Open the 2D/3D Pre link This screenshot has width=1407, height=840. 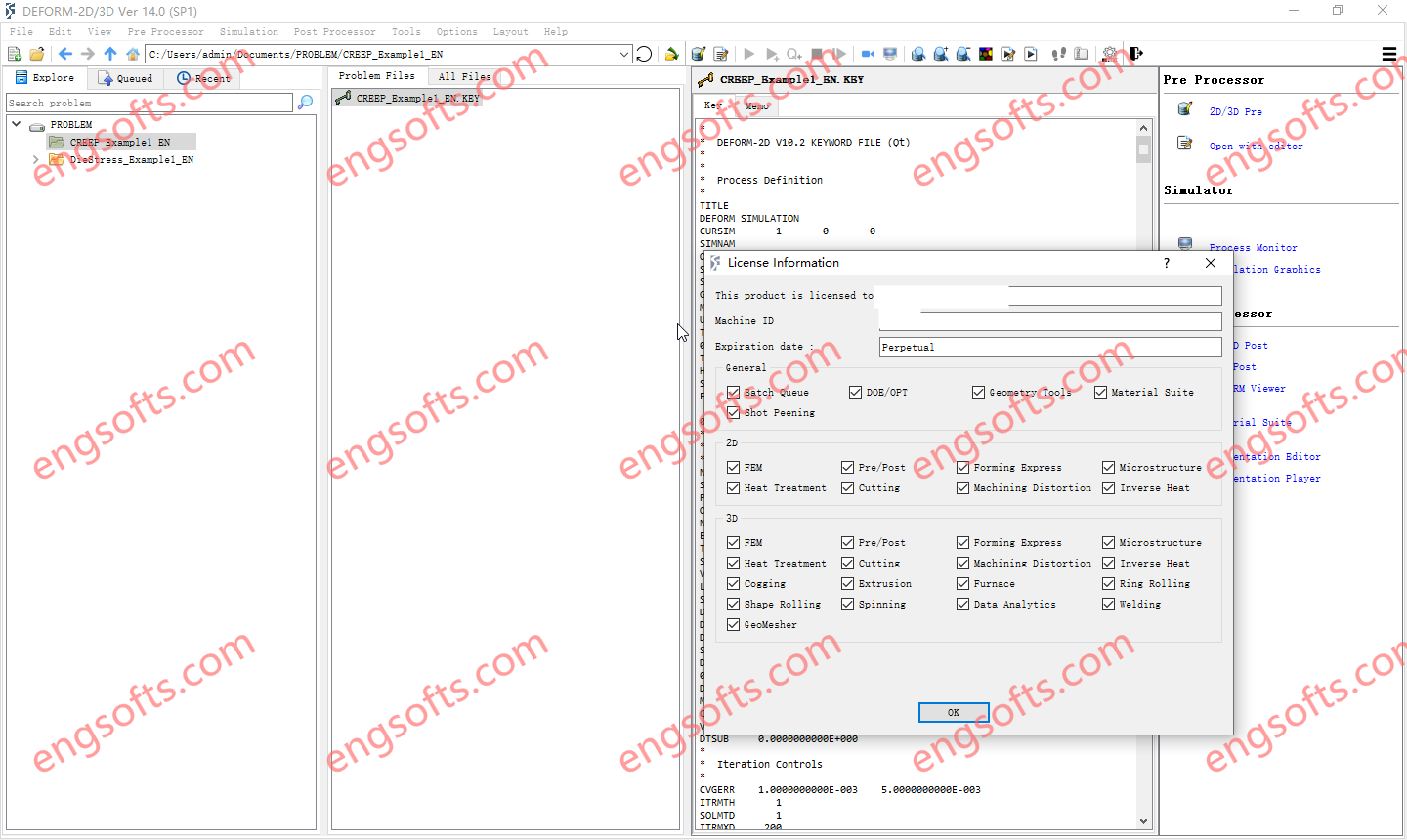(1235, 111)
